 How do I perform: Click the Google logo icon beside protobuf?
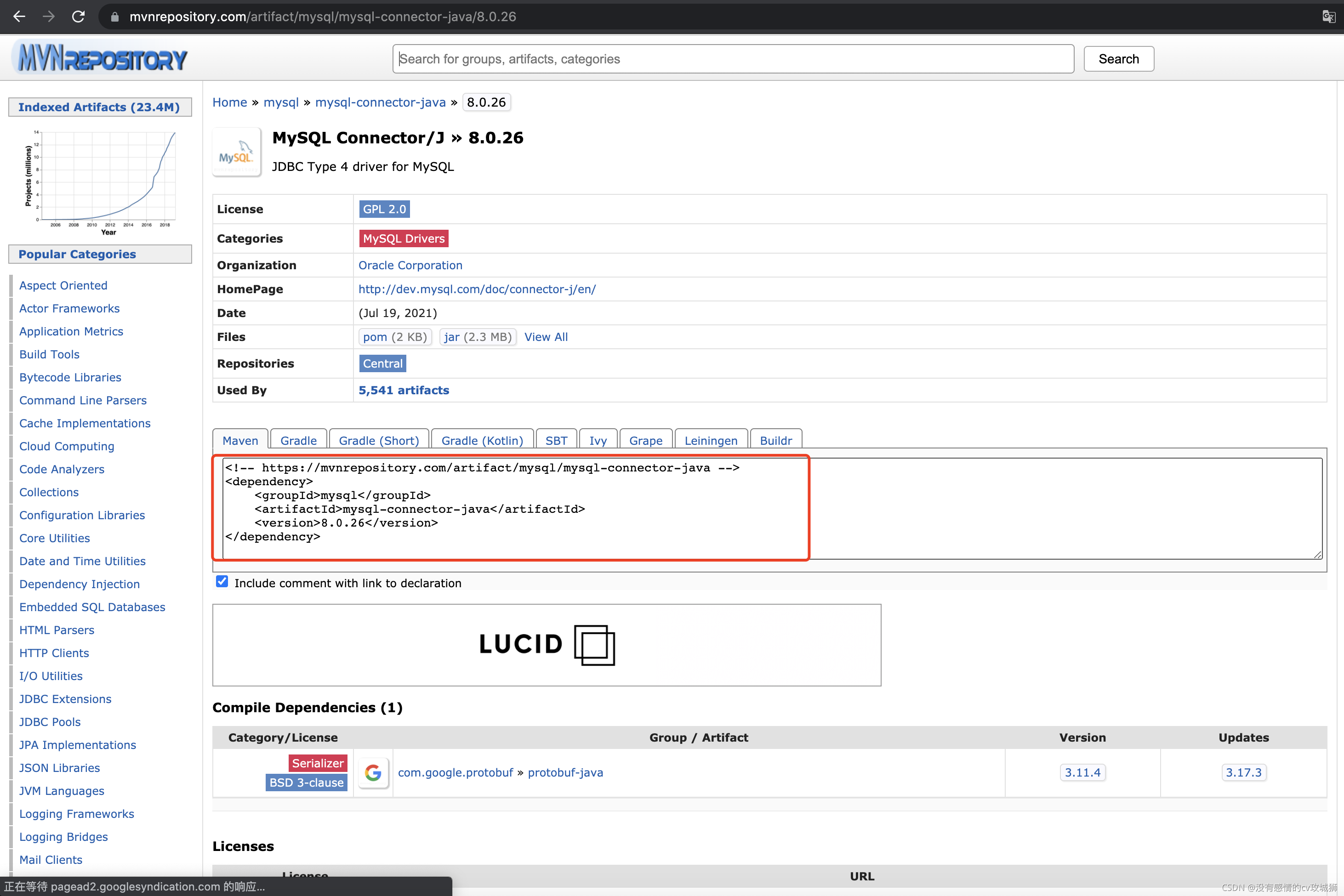tap(373, 772)
